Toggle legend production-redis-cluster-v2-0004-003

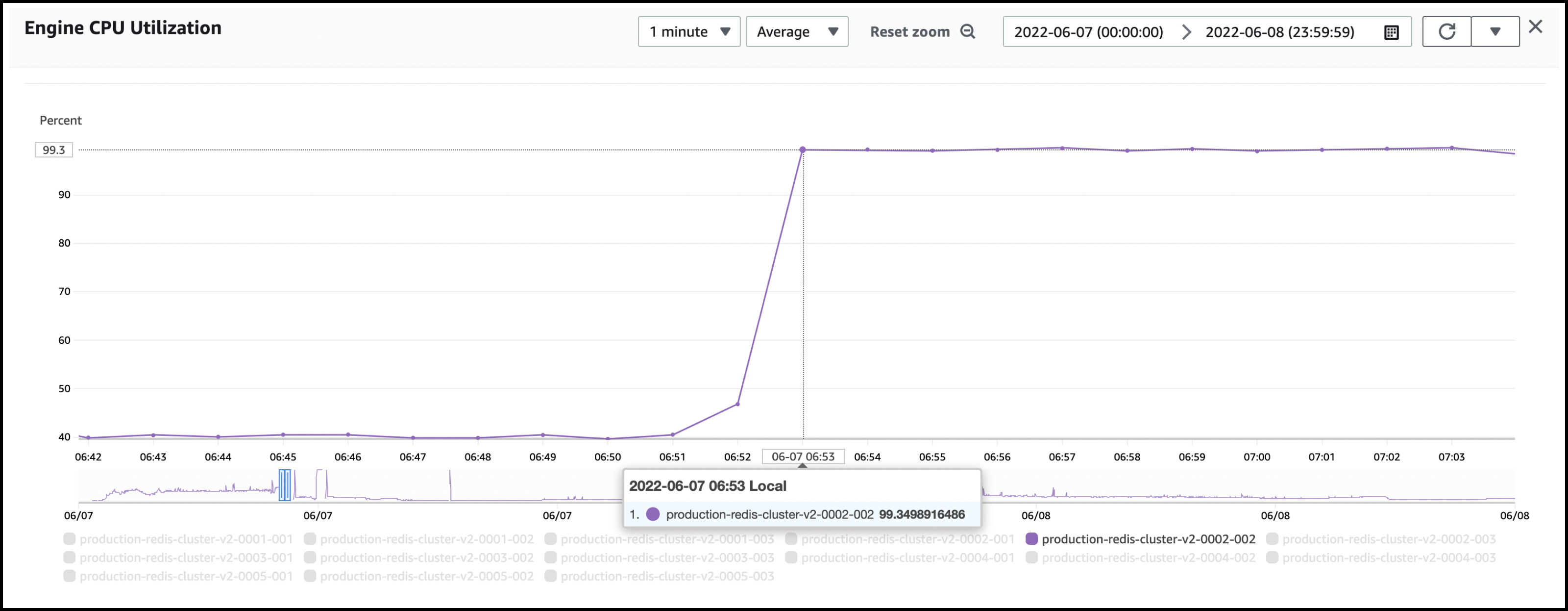(1381, 558)
